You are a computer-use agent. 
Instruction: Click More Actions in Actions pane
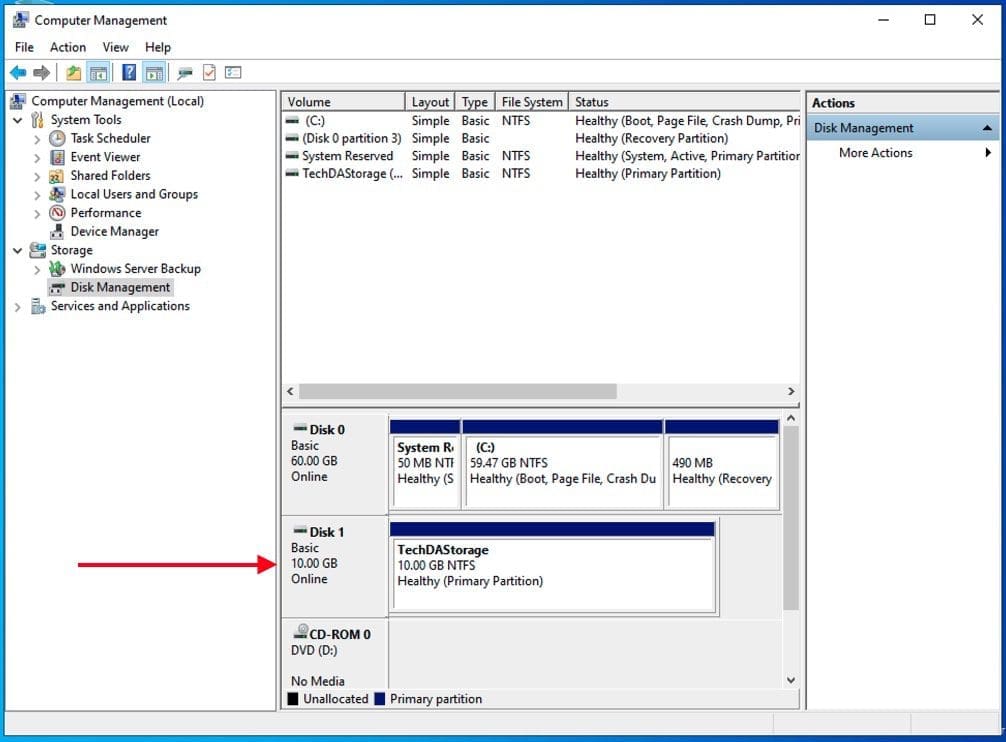point(875,153)
